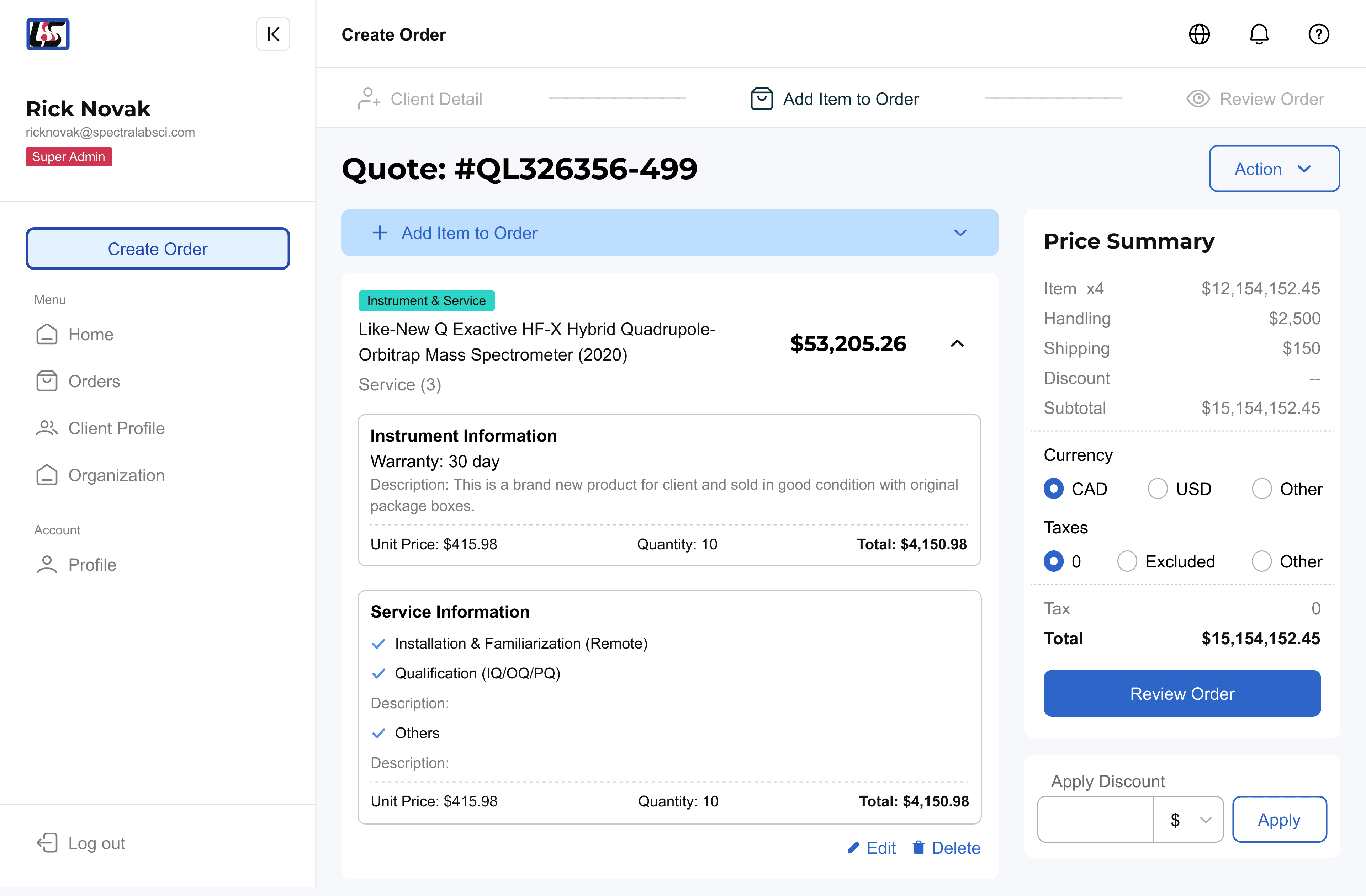Choose Other currency radio button
Screen dimensions: 1366x896
pyautogui.click(x=1261, y=489)
